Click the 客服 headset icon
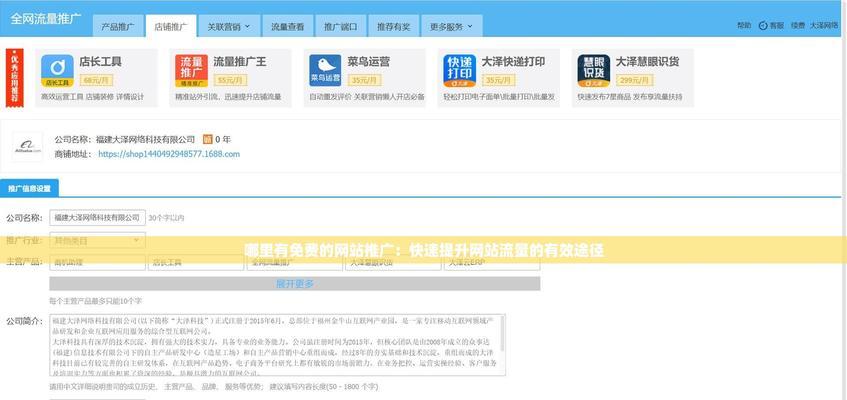847x400 pixels. pos(763,25)
